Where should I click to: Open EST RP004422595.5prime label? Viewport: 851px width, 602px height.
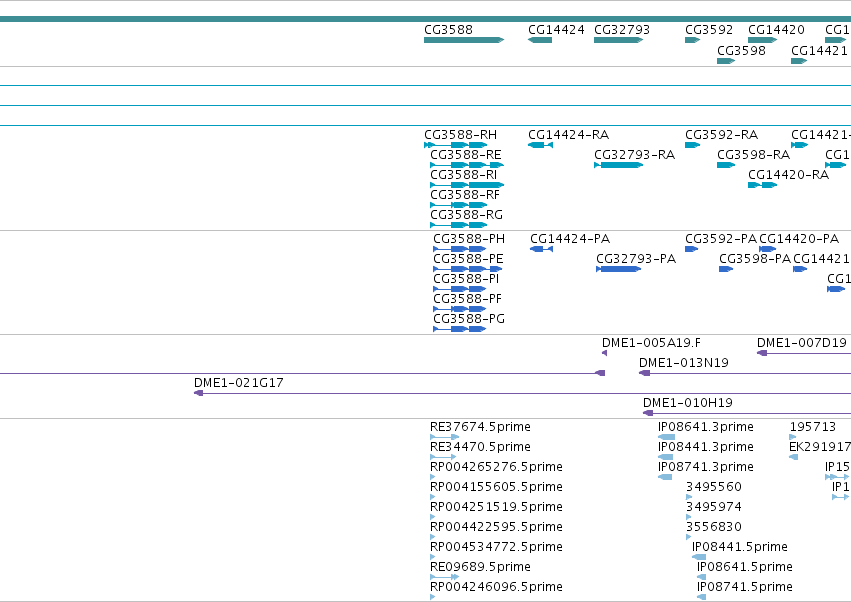(x=496, y=528)
